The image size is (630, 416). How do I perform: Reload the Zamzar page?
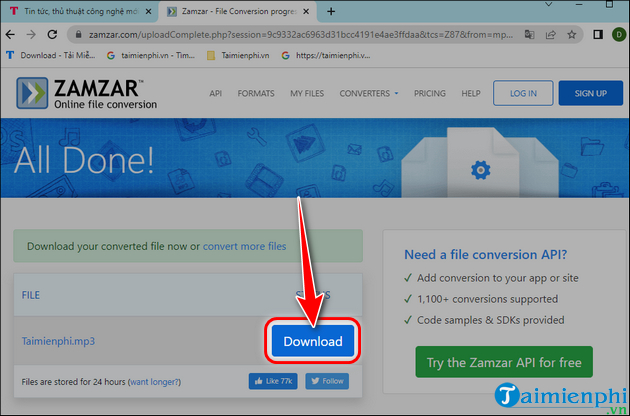[x=52, y=35]
